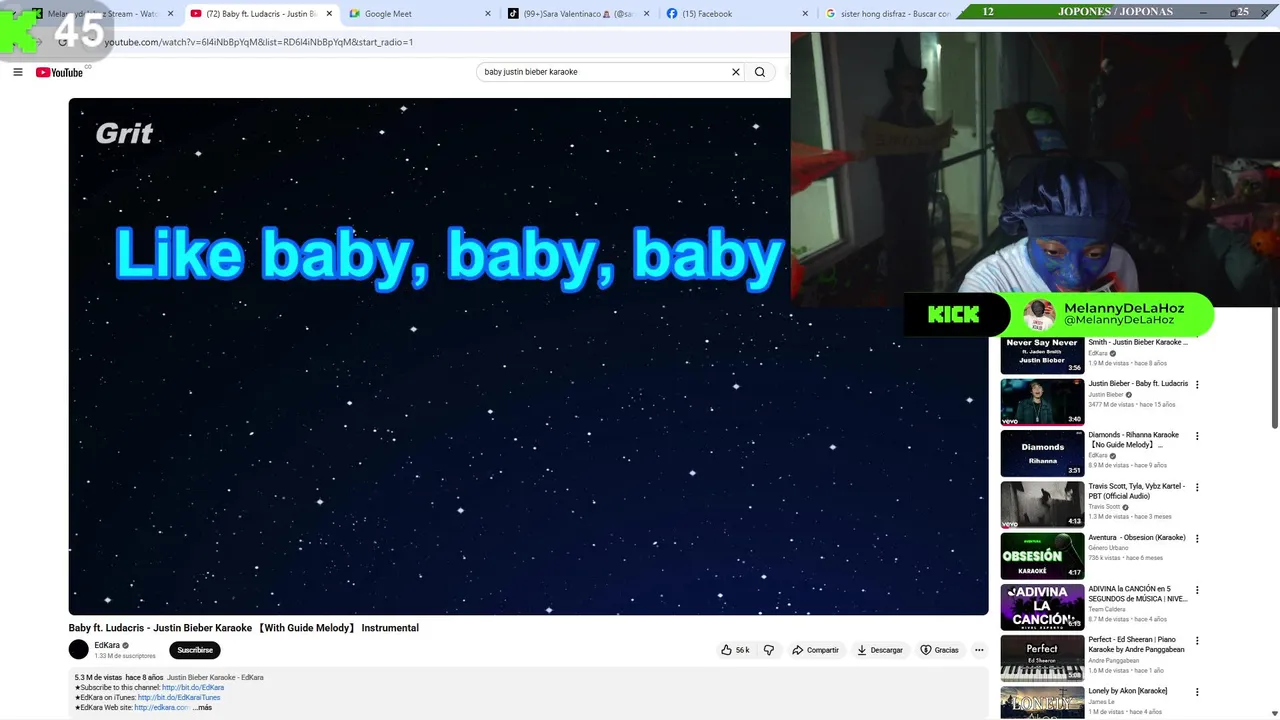Click title Aventura - Obsesion (Karaoke)

[x=1137, y=538]
